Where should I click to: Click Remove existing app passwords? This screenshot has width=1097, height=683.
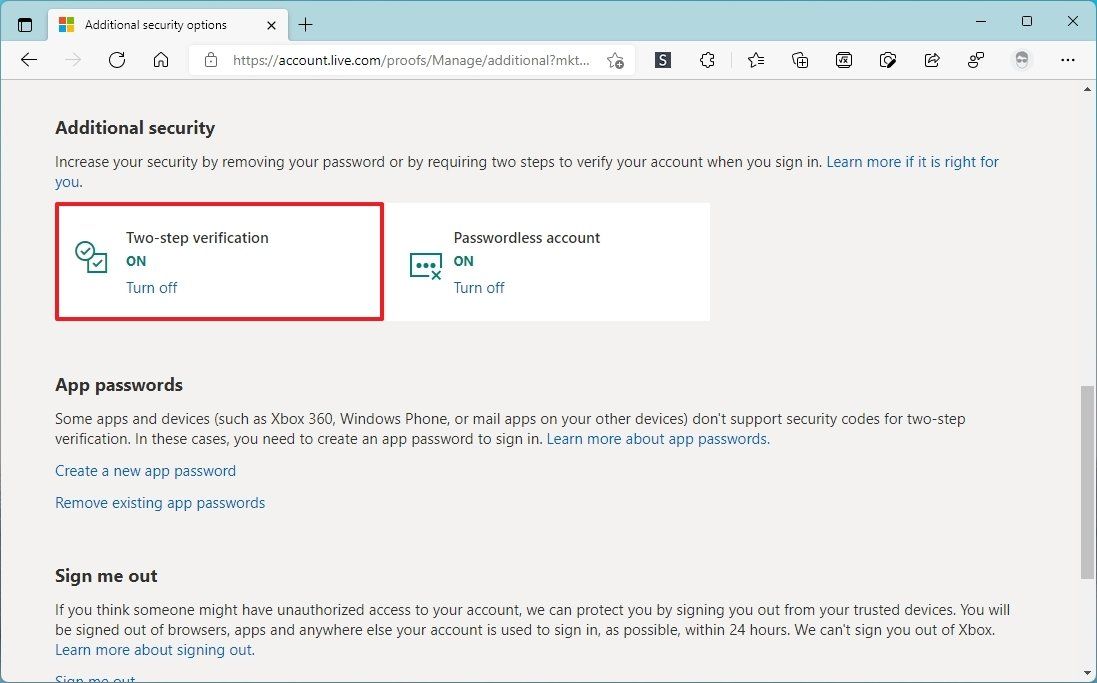pos(160,502)
